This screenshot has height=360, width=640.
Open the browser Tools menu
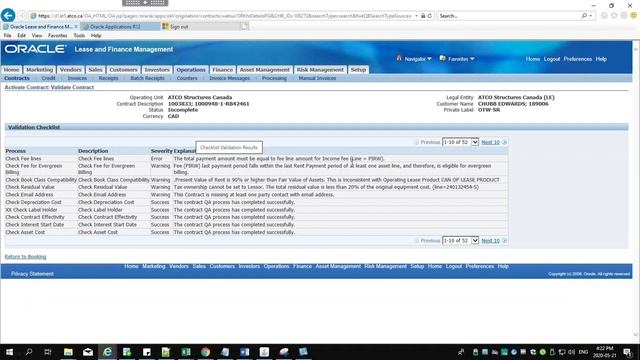(79, 36)
